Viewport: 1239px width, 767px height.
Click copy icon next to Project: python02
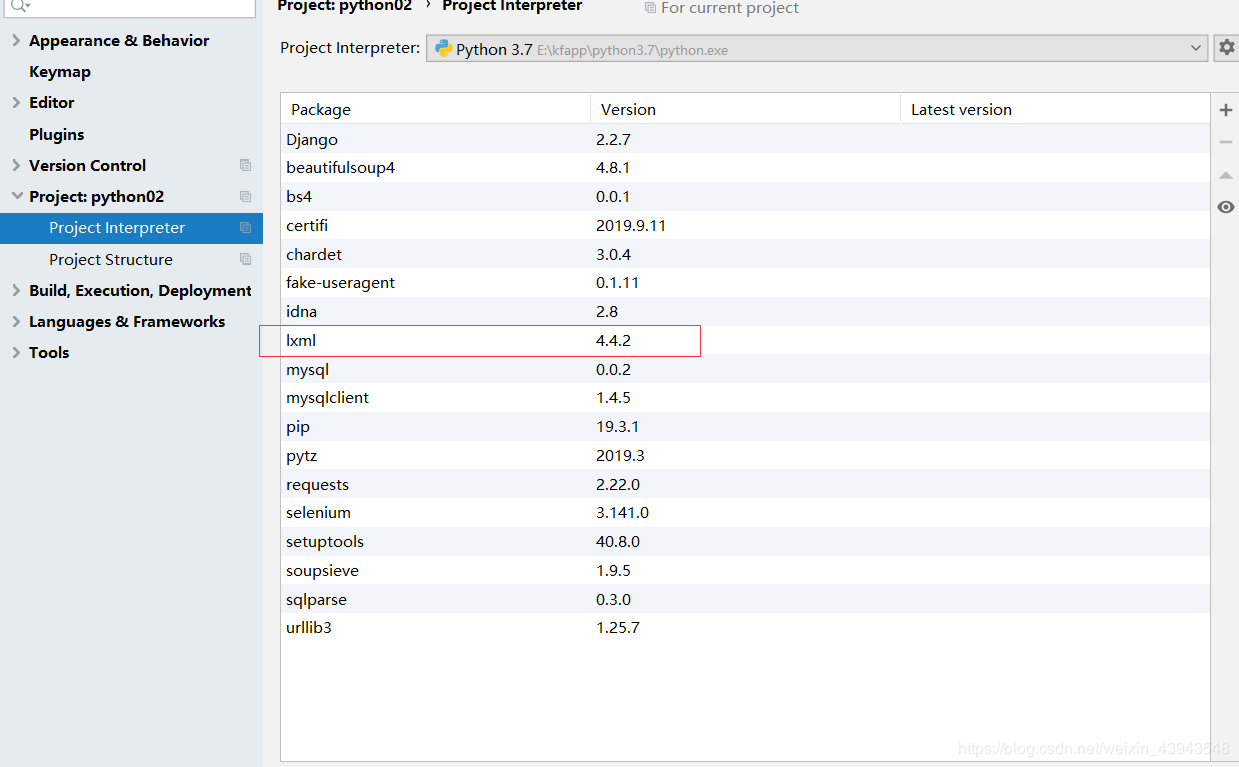click(x=245, y=196)
